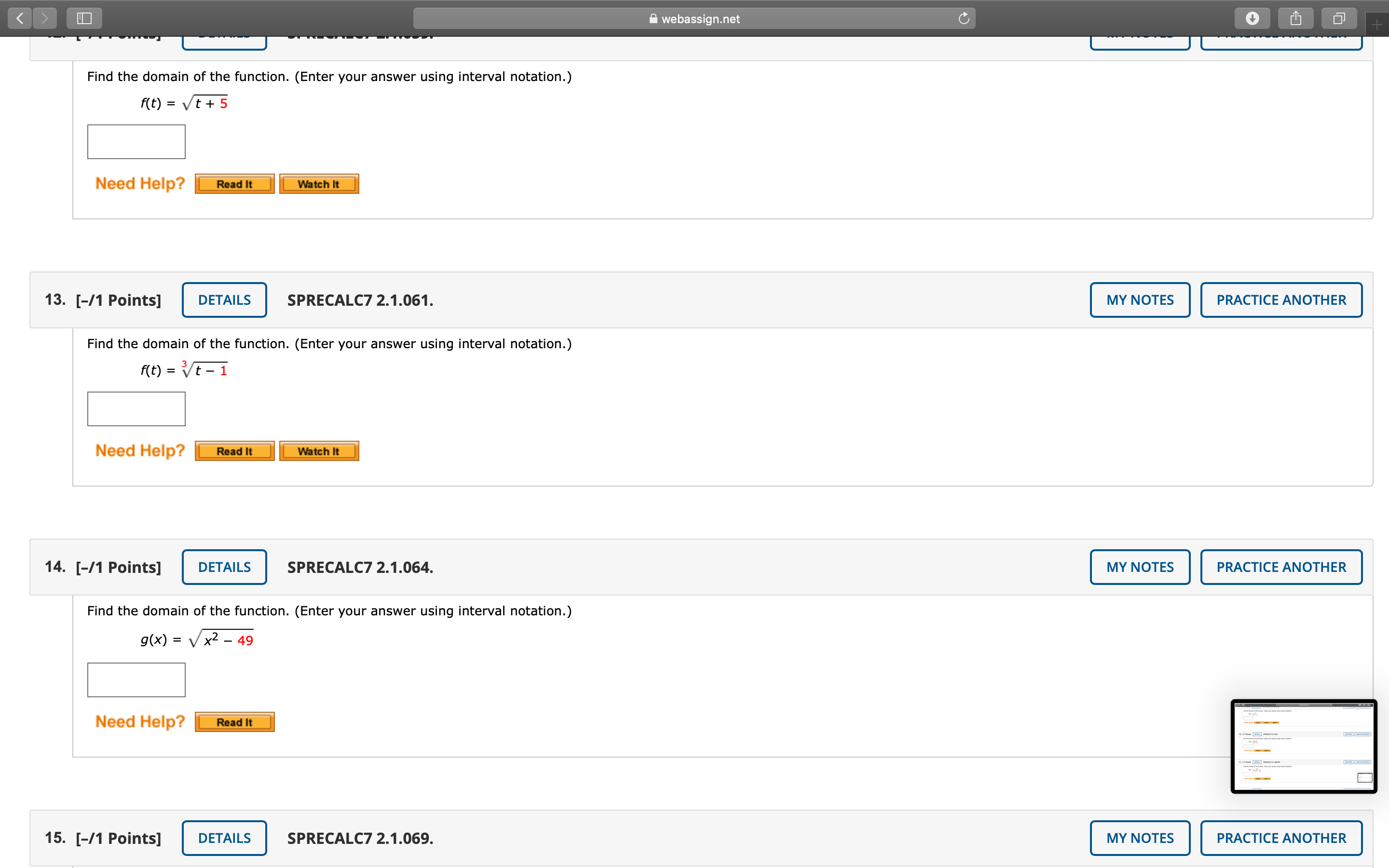This screenshot has width=1389, height=868.
Task: Click the Share icon in toolbar
Action: (x=1295, y=18)
